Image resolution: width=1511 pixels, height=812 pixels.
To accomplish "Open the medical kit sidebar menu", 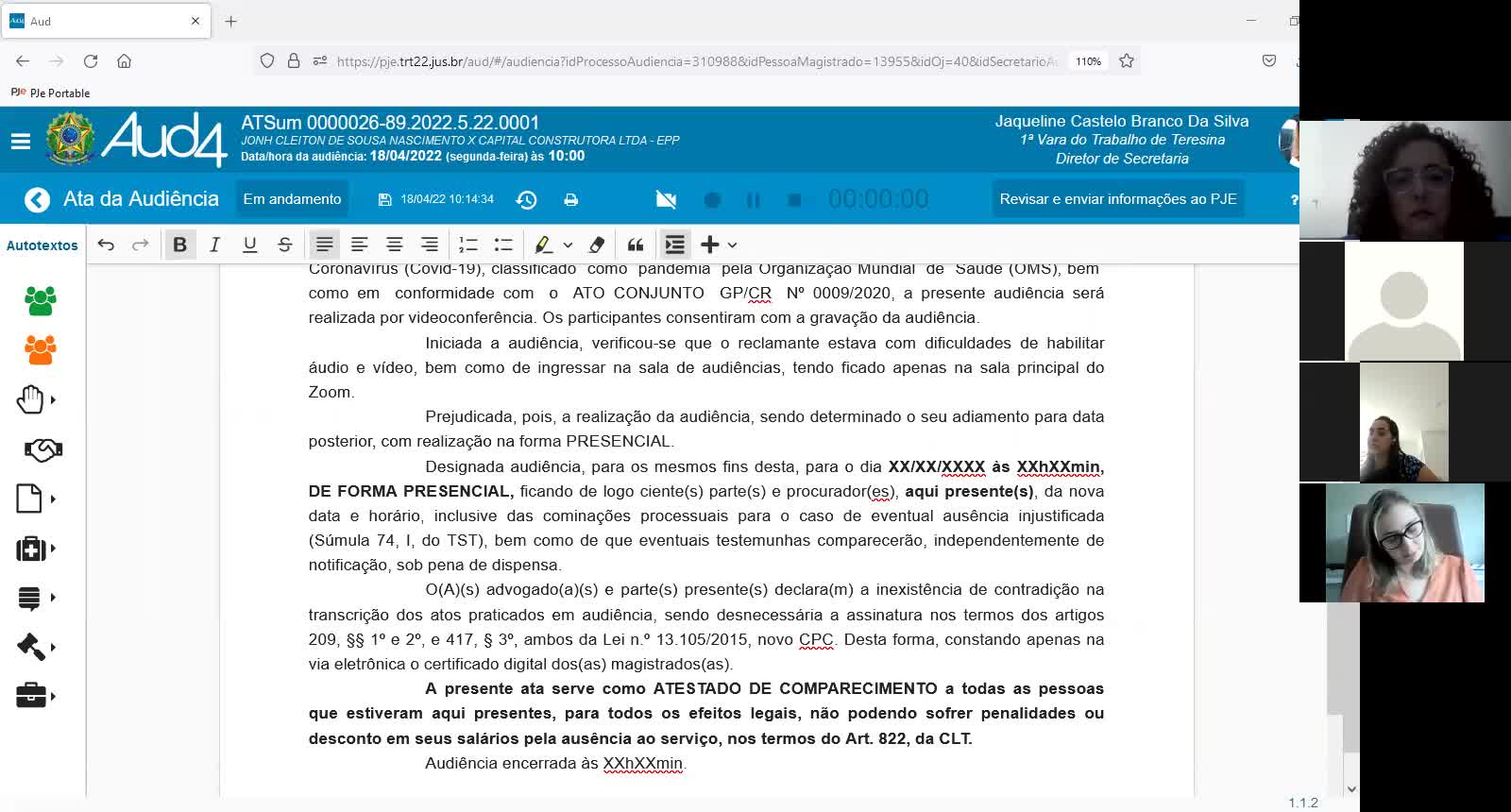I will (x=35, y=549).
